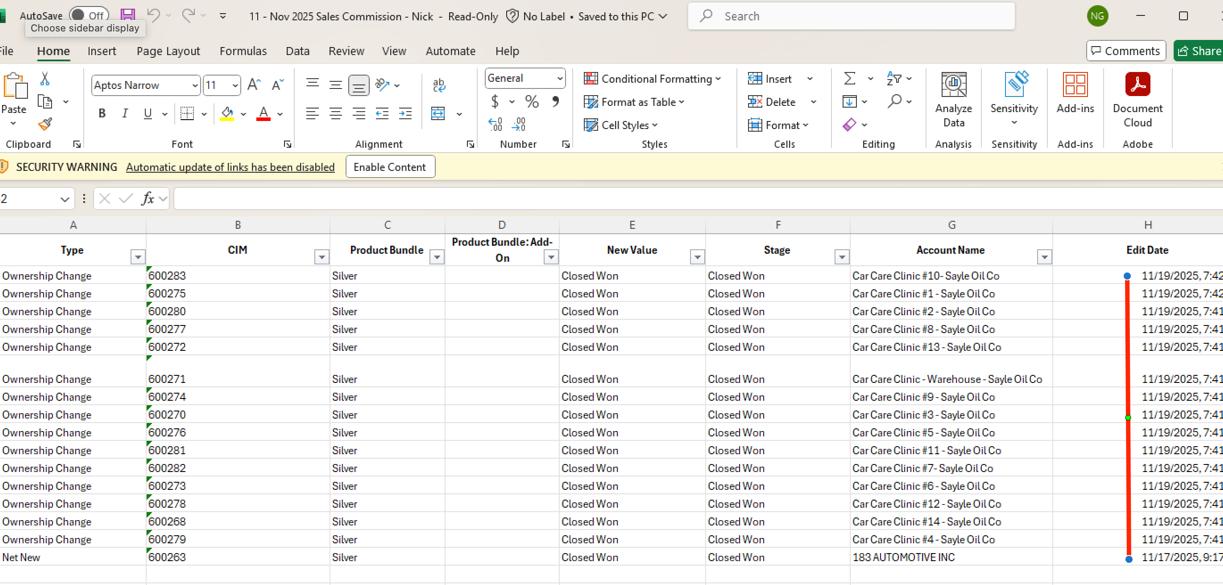Open Product Bundle column filter
This screenshot has width=1223, height=585.
(x=436, y=257)
